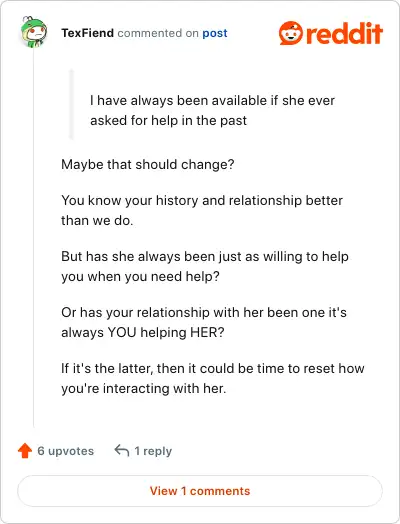Click the line "Or has your relationship with her"
This screenshot has height=524, width=400.
[204, 312]
